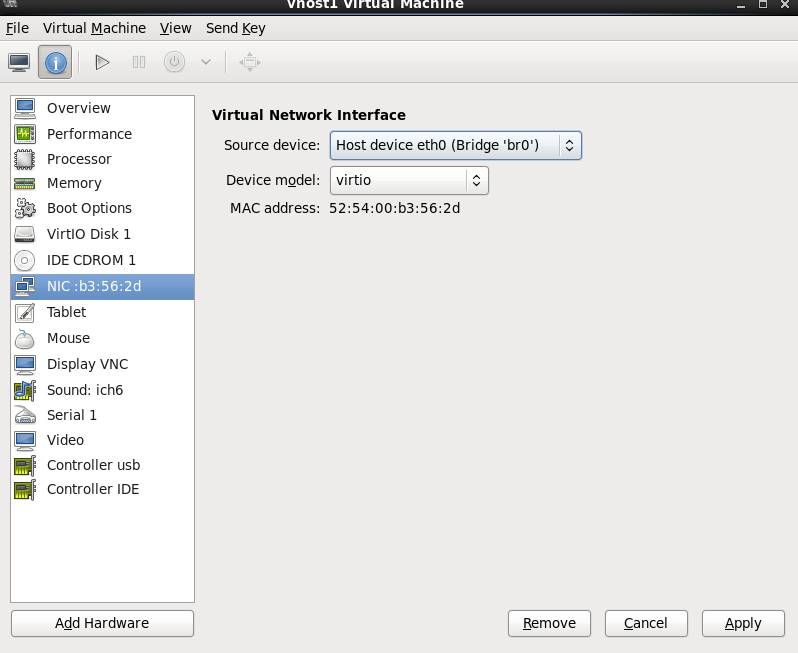Click the Apply button
798x653 pixels.
coord(743,623)
